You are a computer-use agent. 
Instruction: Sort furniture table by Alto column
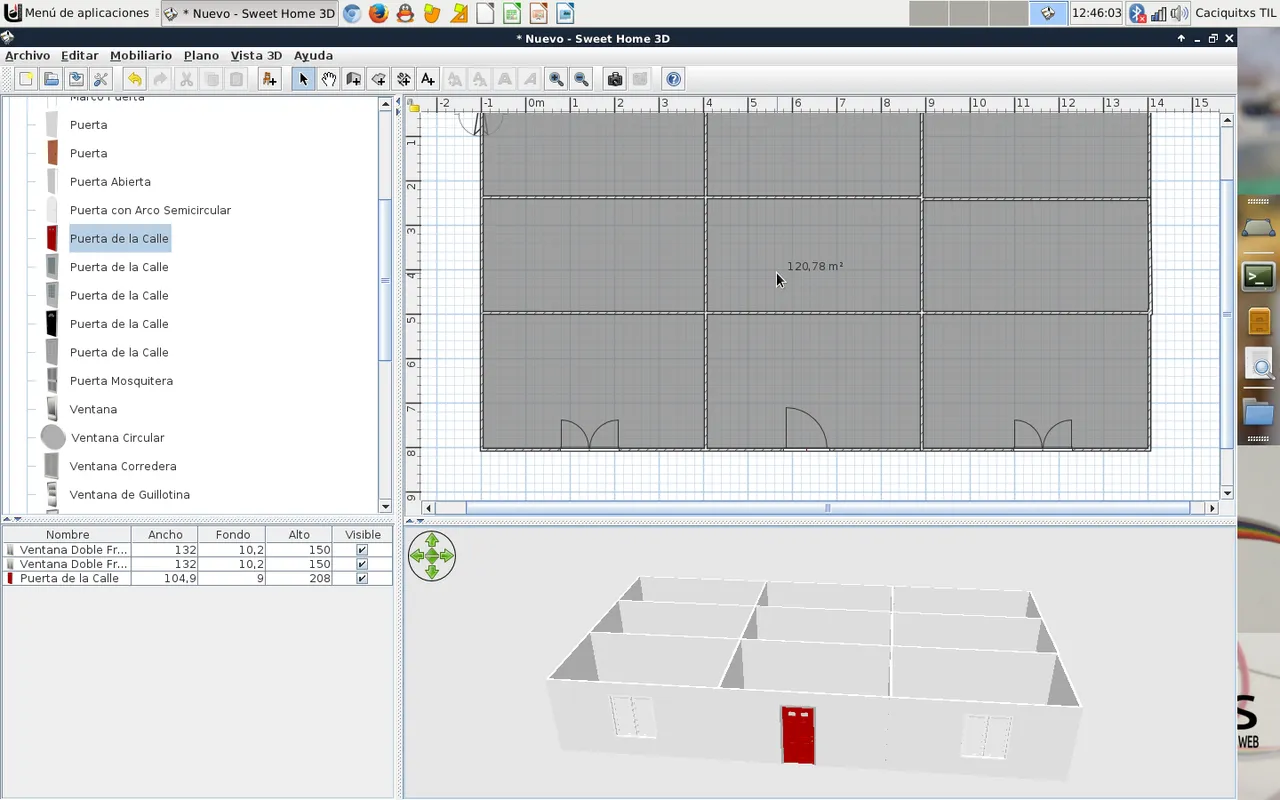[299, 535]
